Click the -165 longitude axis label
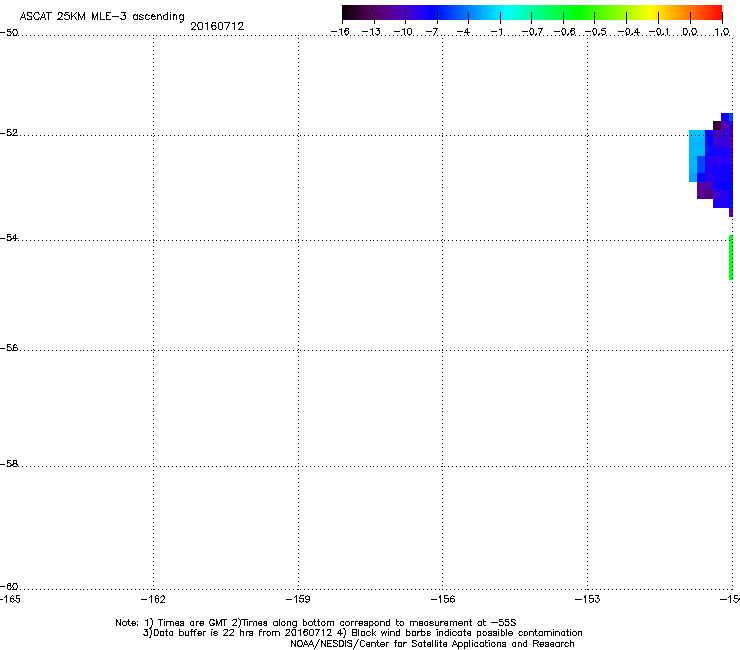This screenshot has width=740, height=650. (10, 599)
